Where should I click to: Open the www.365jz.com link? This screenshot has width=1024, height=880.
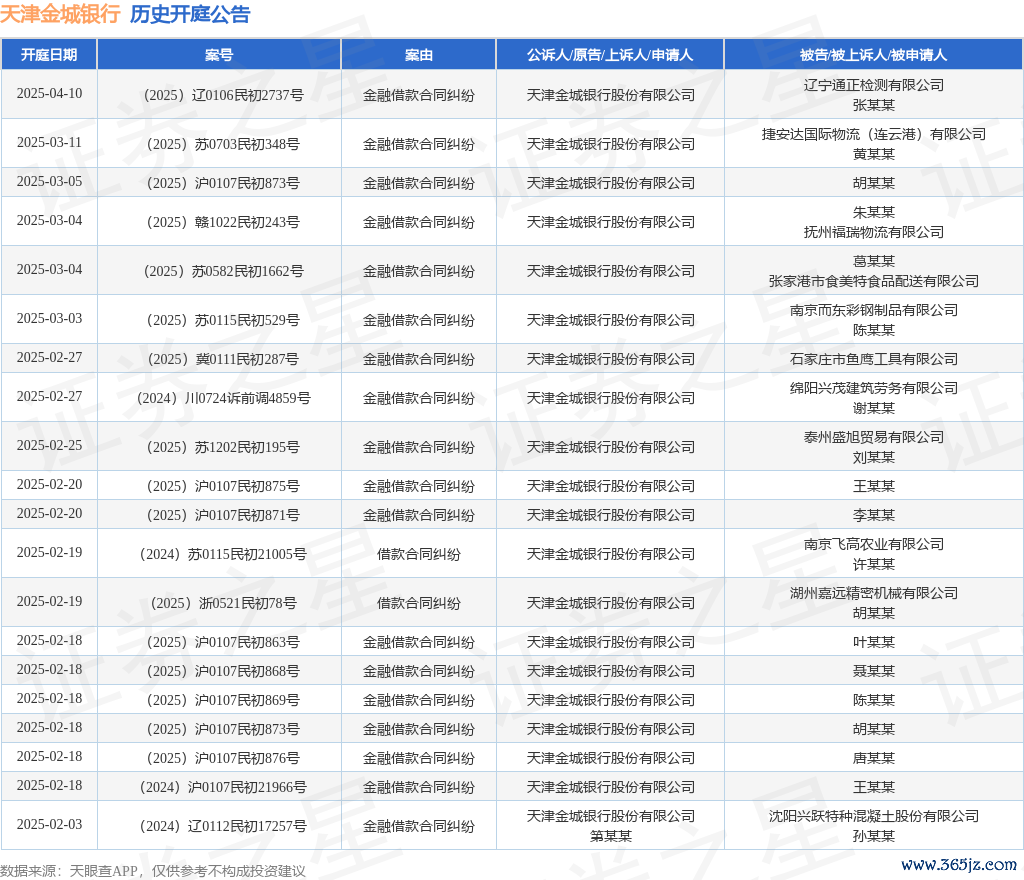959,865
